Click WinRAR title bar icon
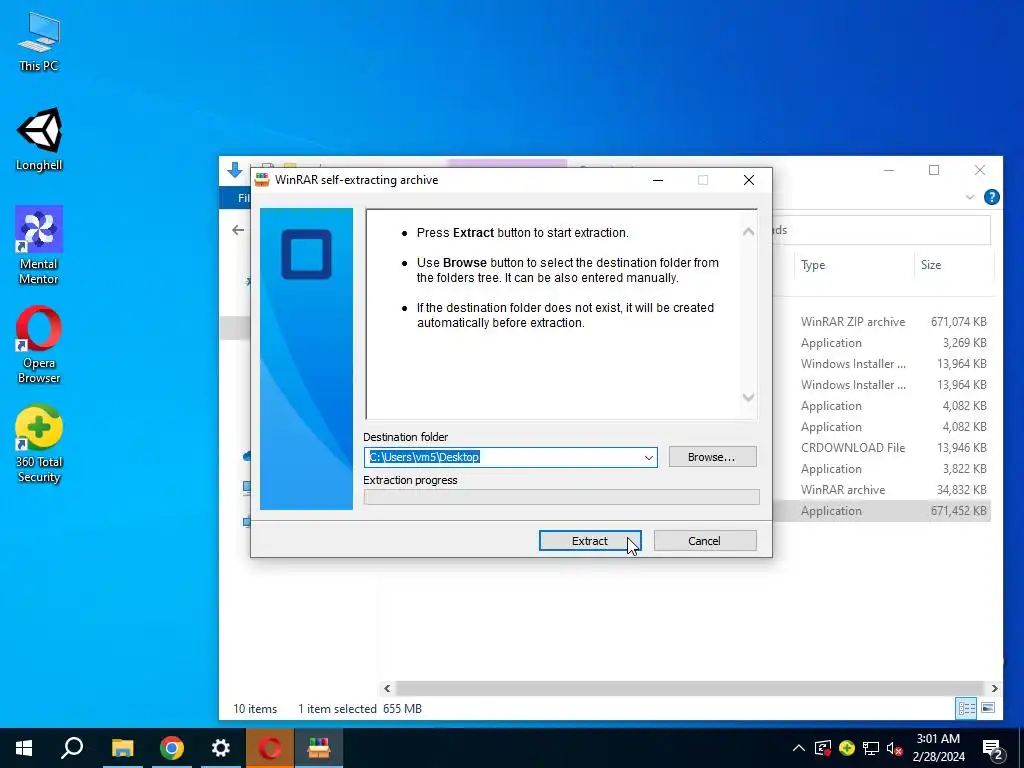1024x768 pixels. point(262,180)
